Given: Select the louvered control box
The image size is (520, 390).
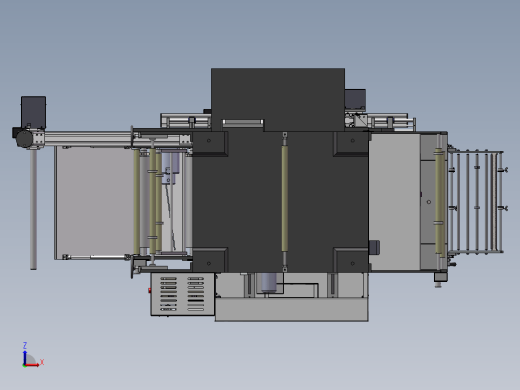Looking at the screenshot, I should [182, 294].
